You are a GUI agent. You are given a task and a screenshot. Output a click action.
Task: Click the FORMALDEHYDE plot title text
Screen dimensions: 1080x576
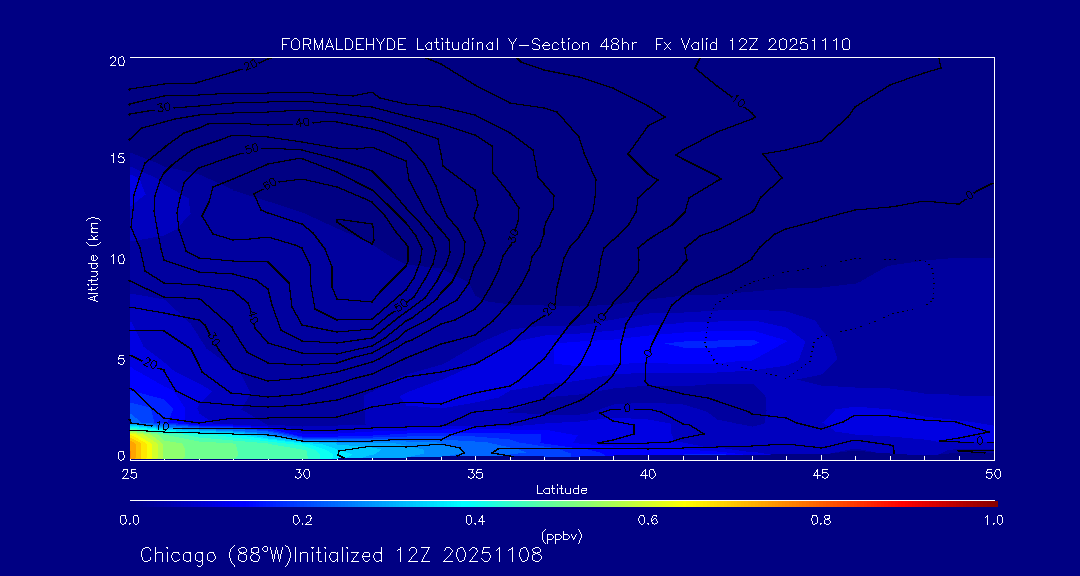click(565, 44)
